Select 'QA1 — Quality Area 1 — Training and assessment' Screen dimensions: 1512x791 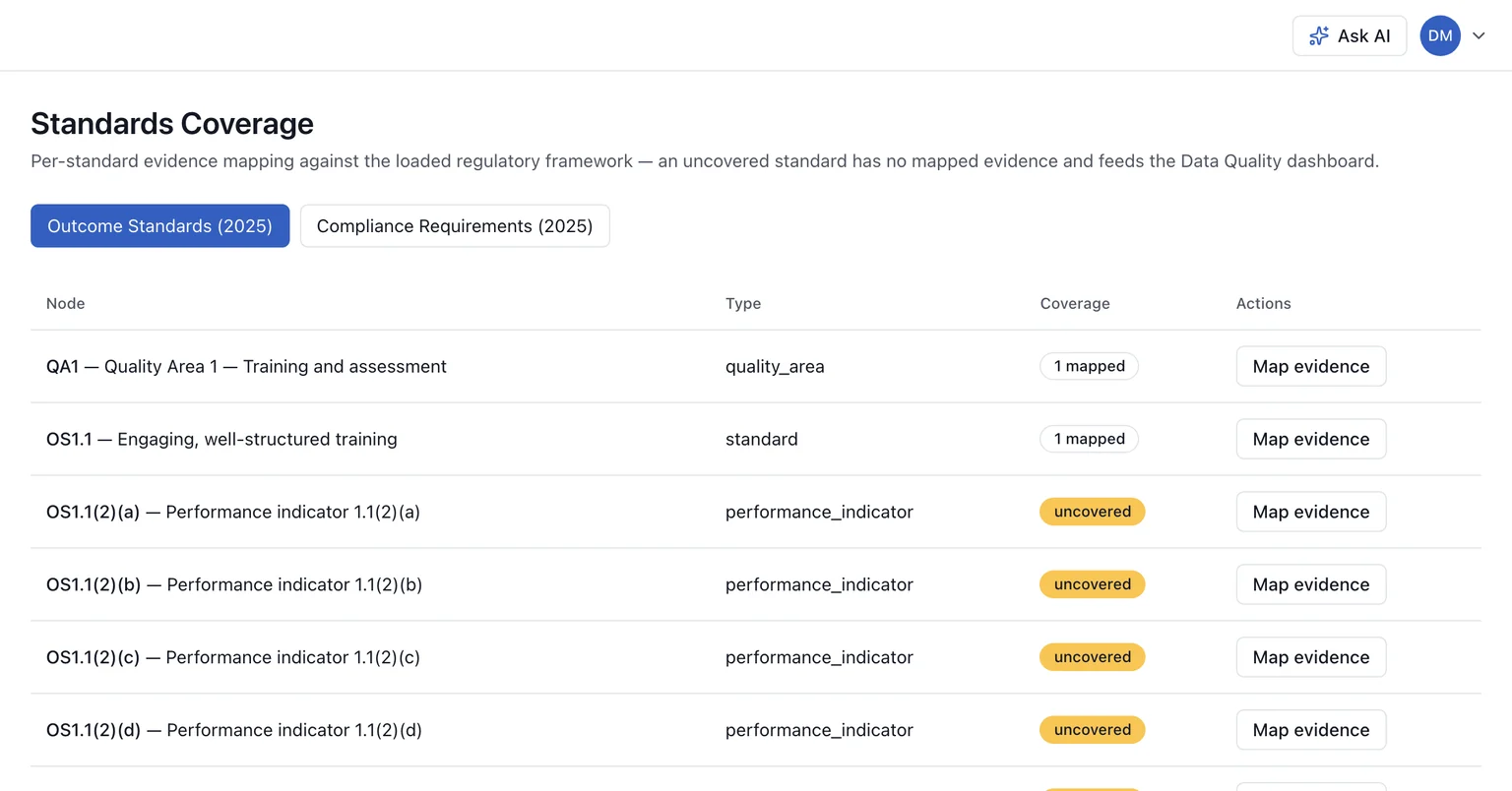(x=246, y=366)
